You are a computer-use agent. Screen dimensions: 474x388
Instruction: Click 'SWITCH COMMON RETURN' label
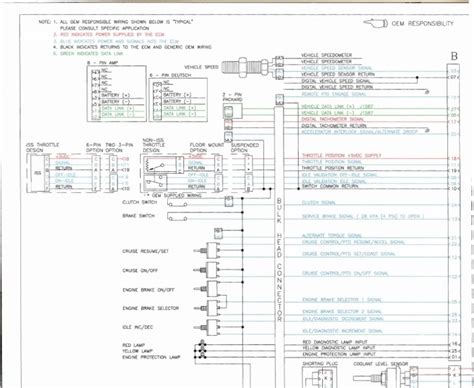pyautogui.click(x=330, y=186)
